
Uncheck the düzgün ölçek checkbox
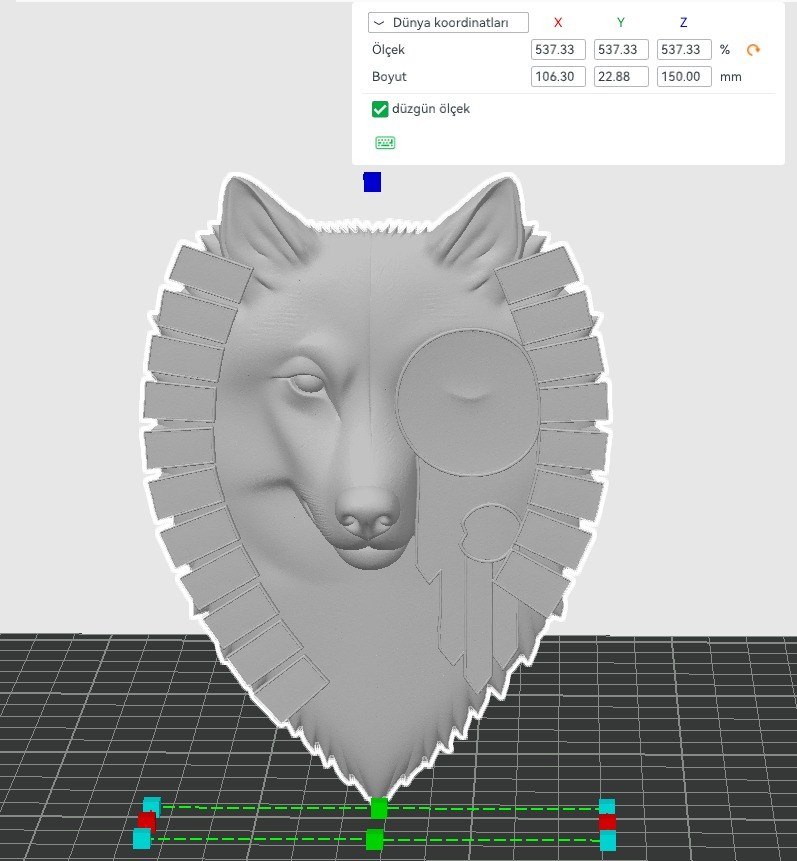click(x=380, y=109)
